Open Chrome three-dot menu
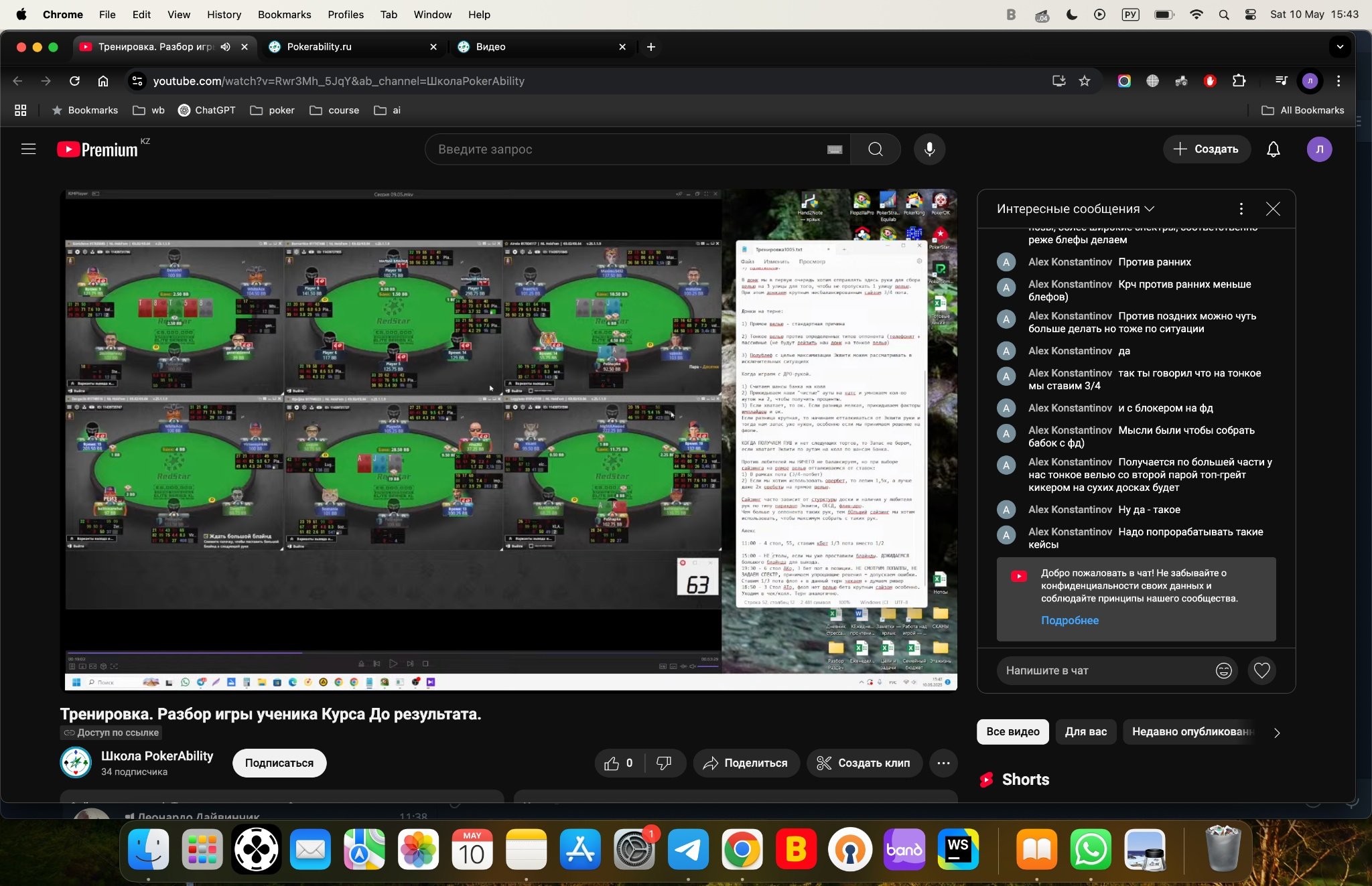The width and height of the screenshot is (1372, 886). (x=1339, y=81)
